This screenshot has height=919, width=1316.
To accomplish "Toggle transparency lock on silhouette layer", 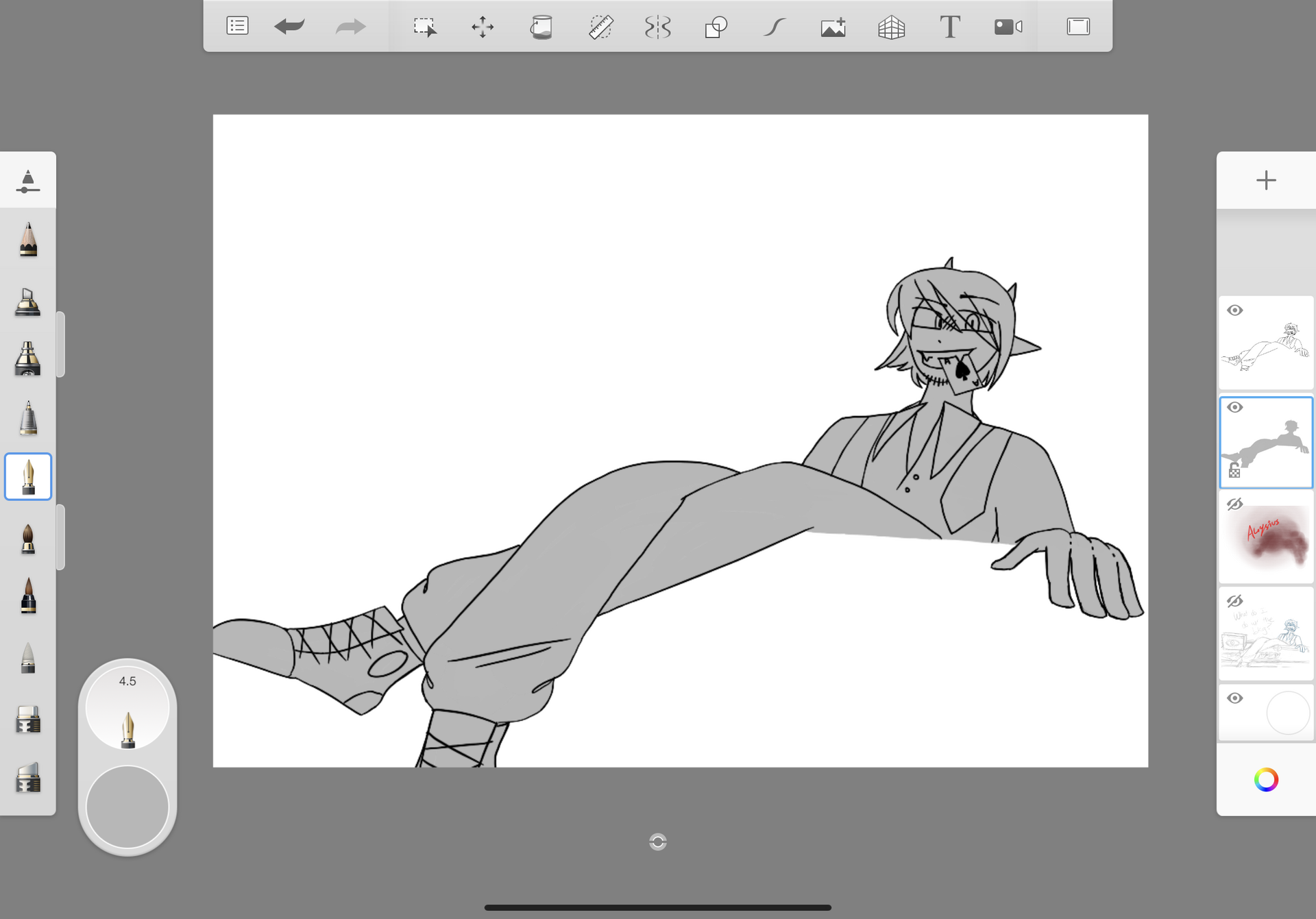I will point(1234,470).
